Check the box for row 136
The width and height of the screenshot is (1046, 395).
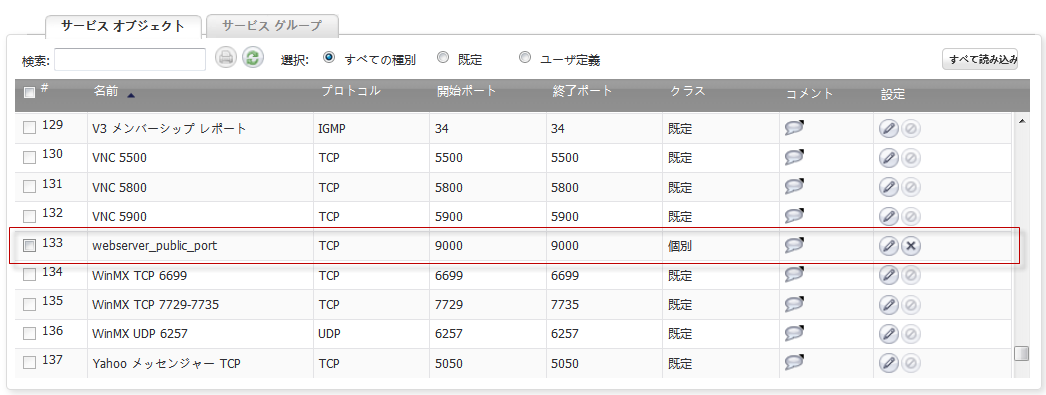coord(29,334)
